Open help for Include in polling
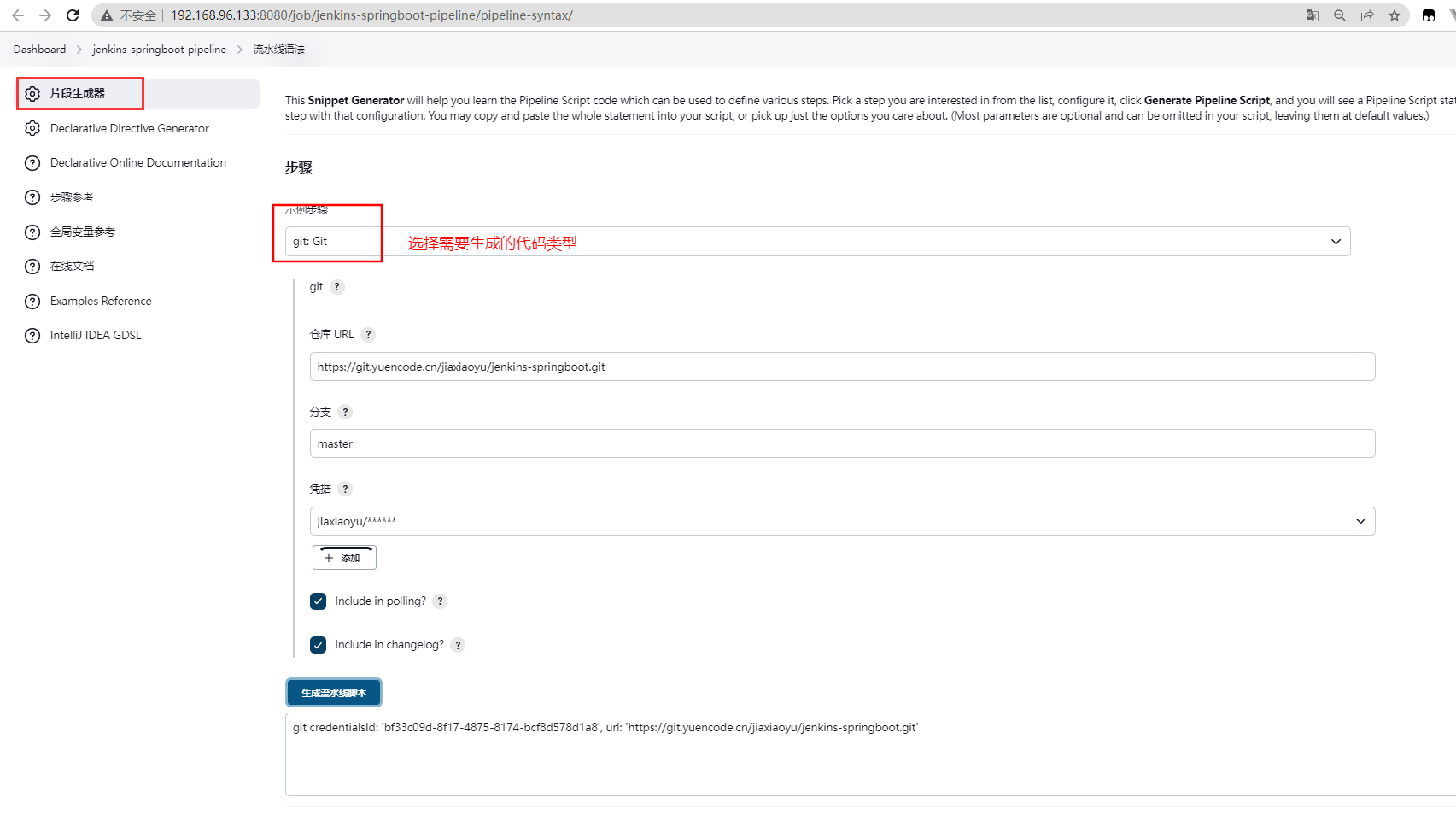Screen dimensions: 1456x821 [x=440, y=601]
